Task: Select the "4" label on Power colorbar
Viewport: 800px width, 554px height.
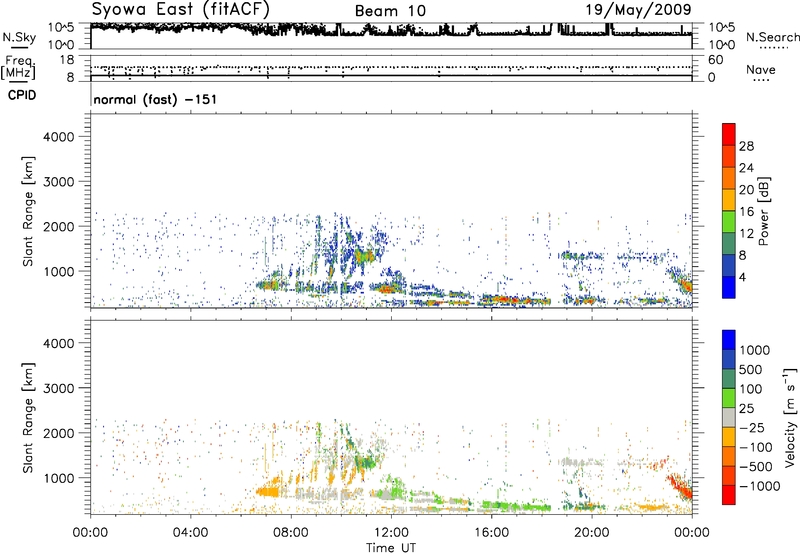Action: tap(742, 277)
